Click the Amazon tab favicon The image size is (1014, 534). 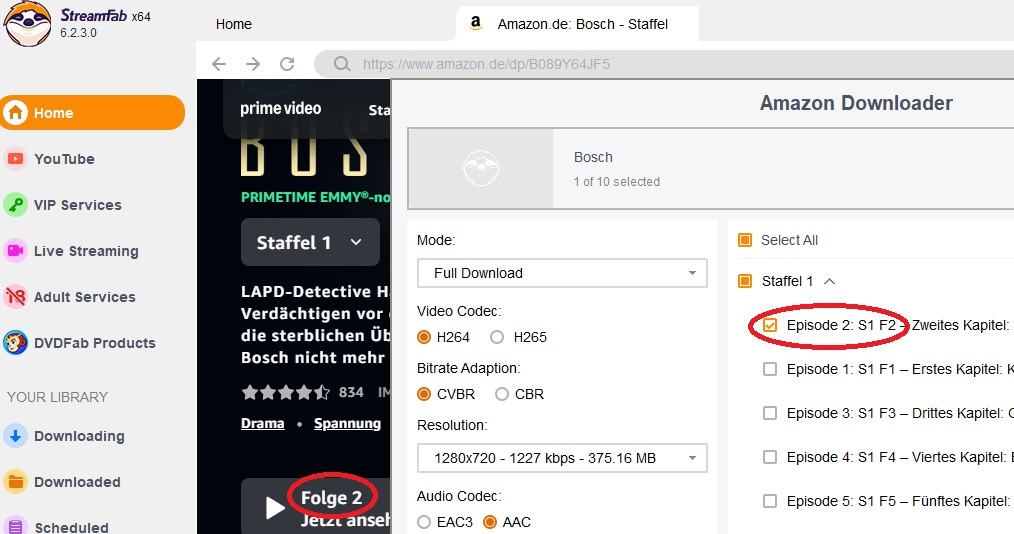(x=476, y=23)
